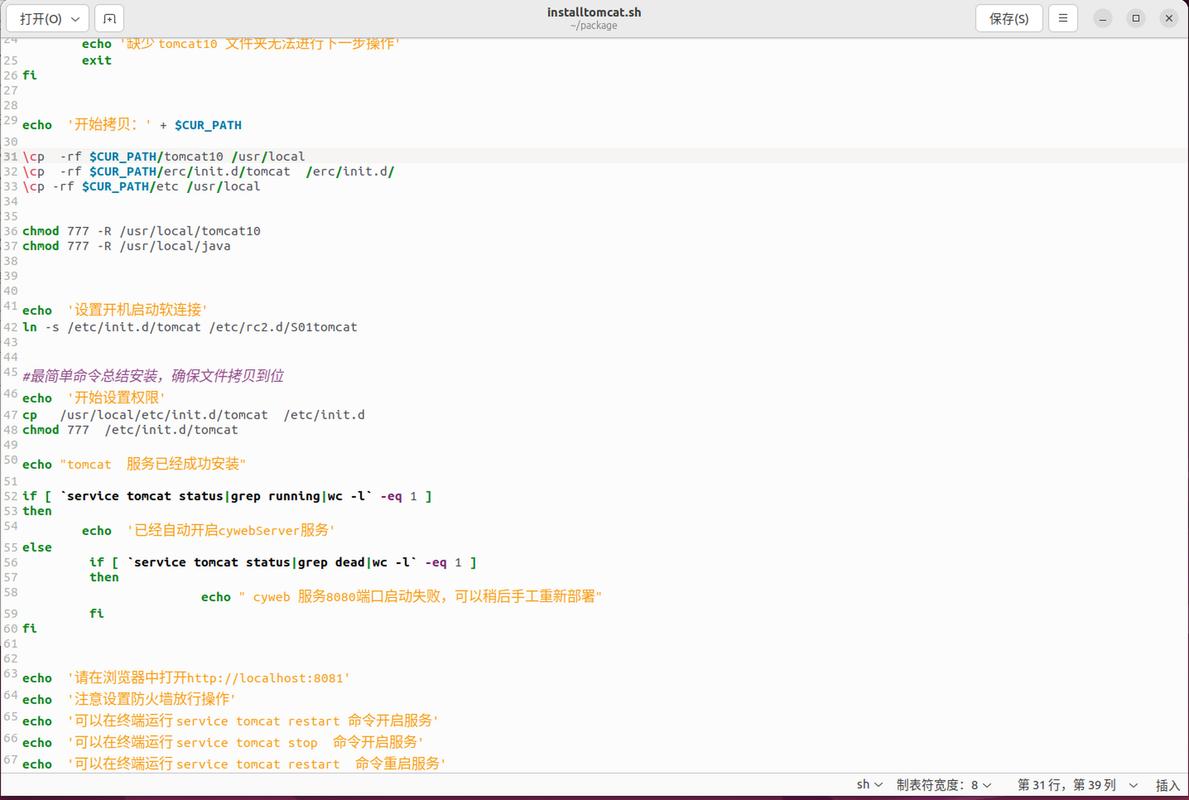Open line column position dropdown
The height and width of the screenshot is (800, 1189).
(1078, 785)
